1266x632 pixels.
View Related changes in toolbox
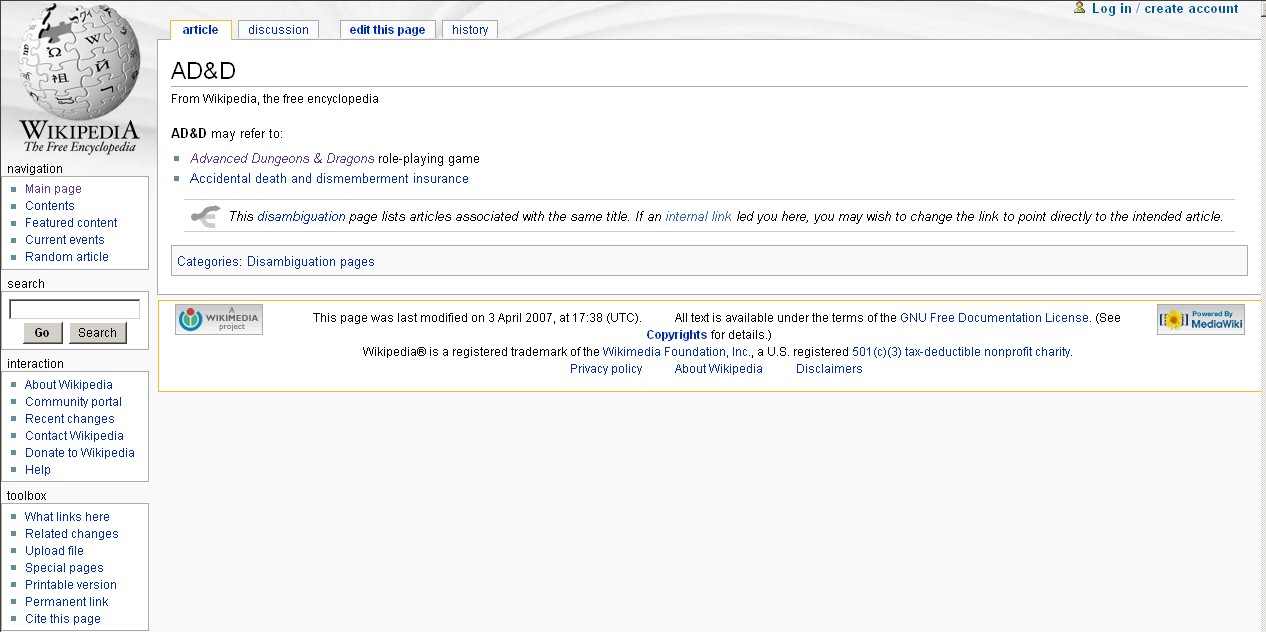[72, 534]
